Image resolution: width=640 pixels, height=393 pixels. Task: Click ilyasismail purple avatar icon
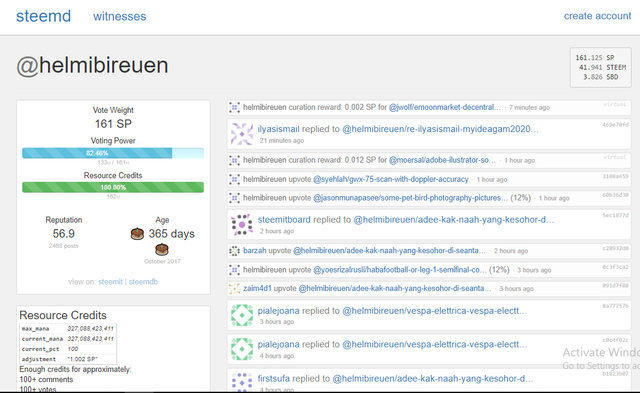pyautogui.click(x=242, y=134)
